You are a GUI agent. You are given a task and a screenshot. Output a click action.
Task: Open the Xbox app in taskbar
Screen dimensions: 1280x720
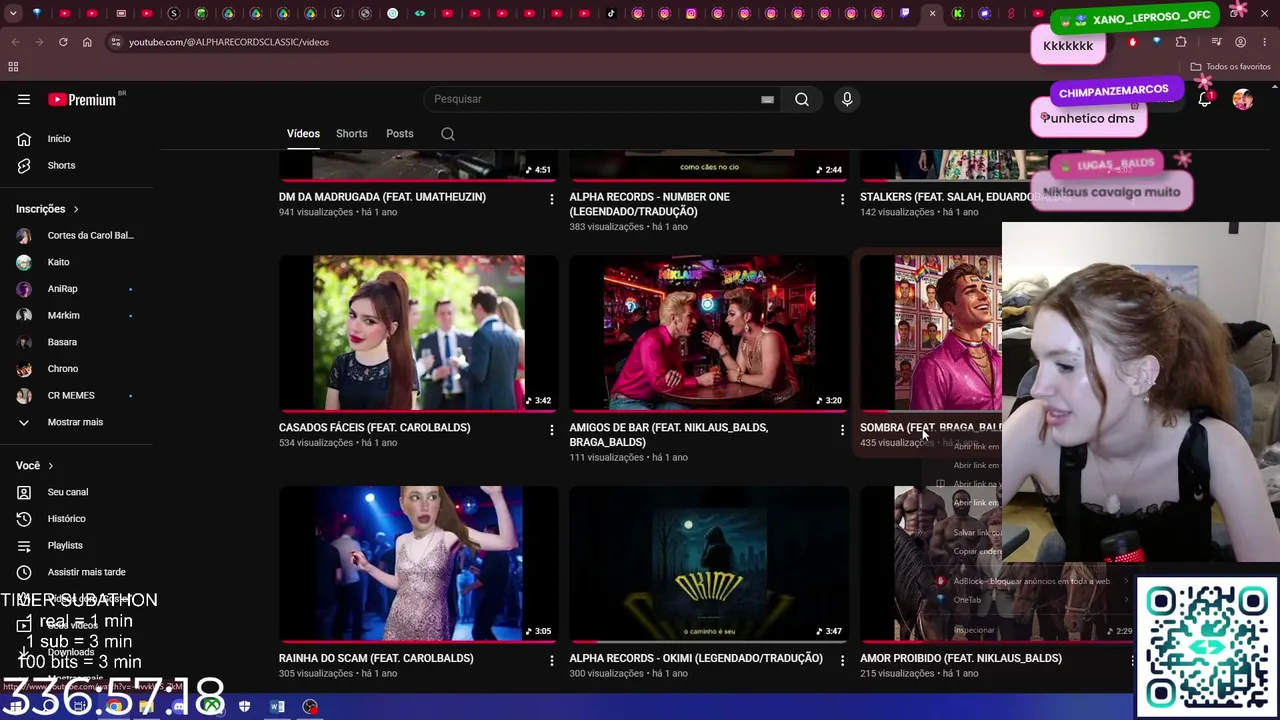211,707
